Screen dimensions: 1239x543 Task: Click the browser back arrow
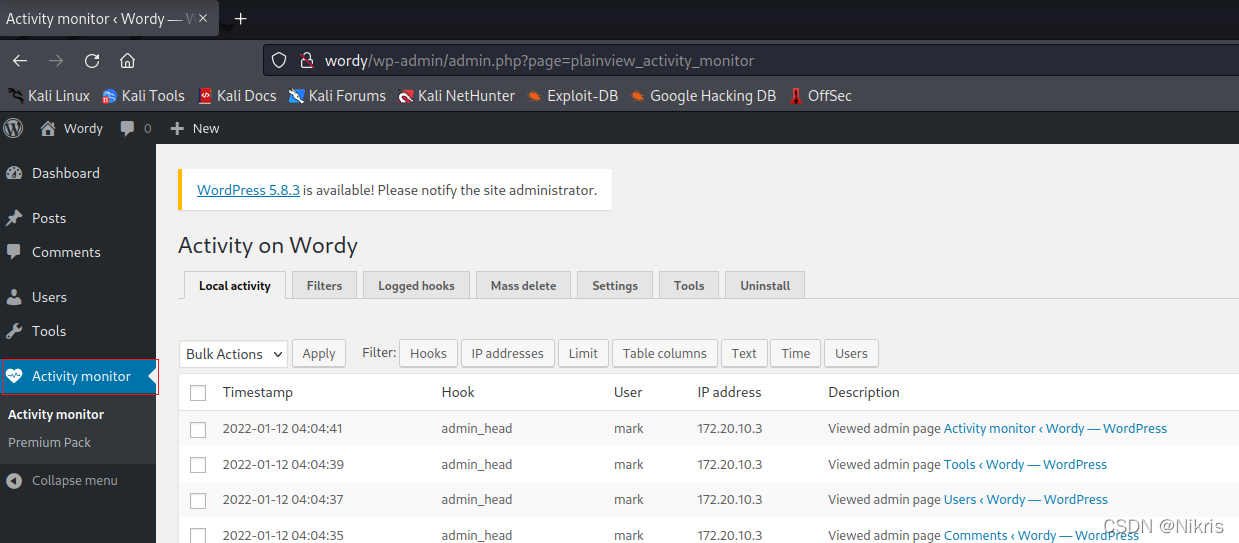coord(20,60)
